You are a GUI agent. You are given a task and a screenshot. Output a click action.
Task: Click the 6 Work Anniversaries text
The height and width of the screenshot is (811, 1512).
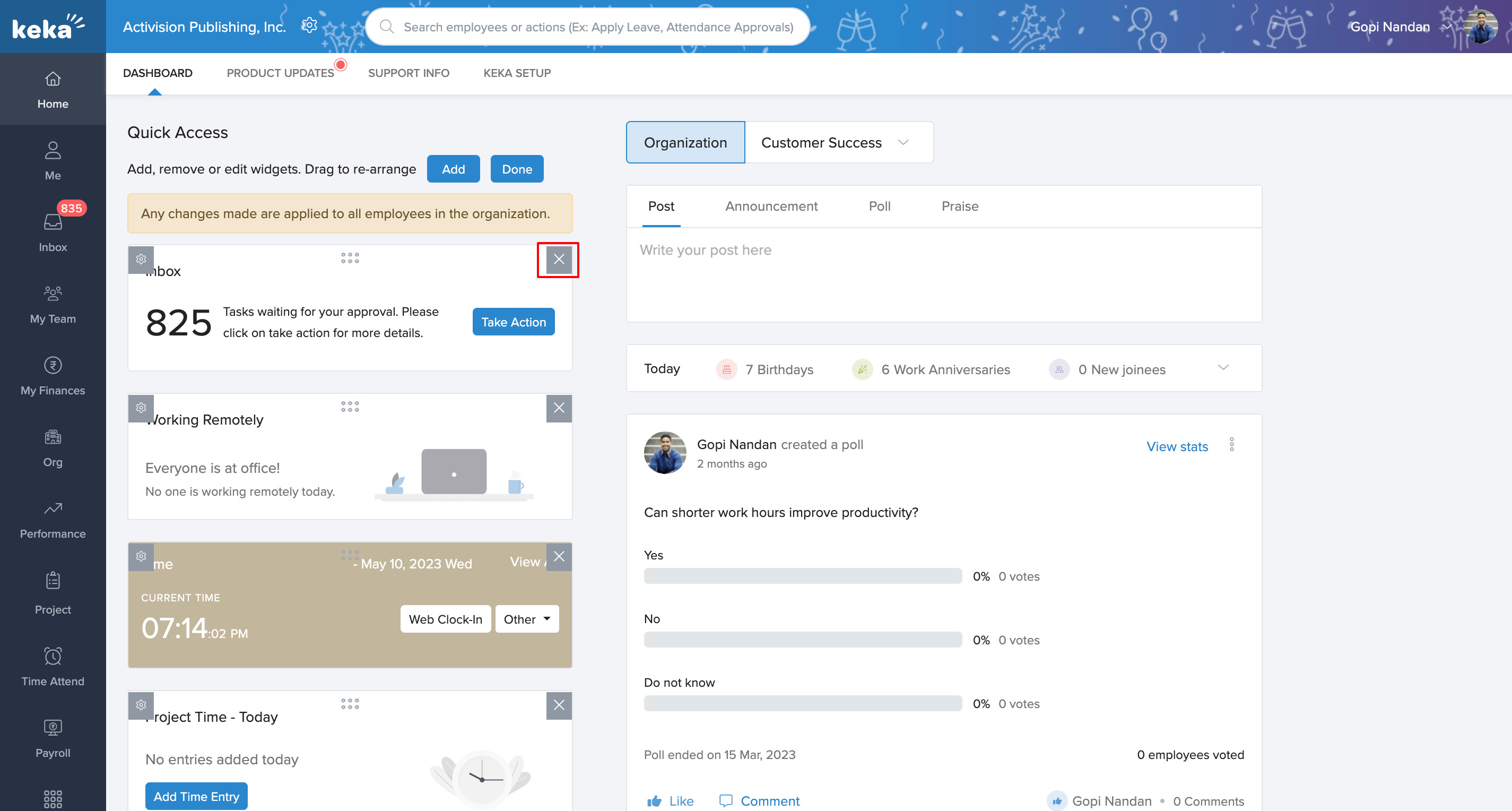coord(945,369)
